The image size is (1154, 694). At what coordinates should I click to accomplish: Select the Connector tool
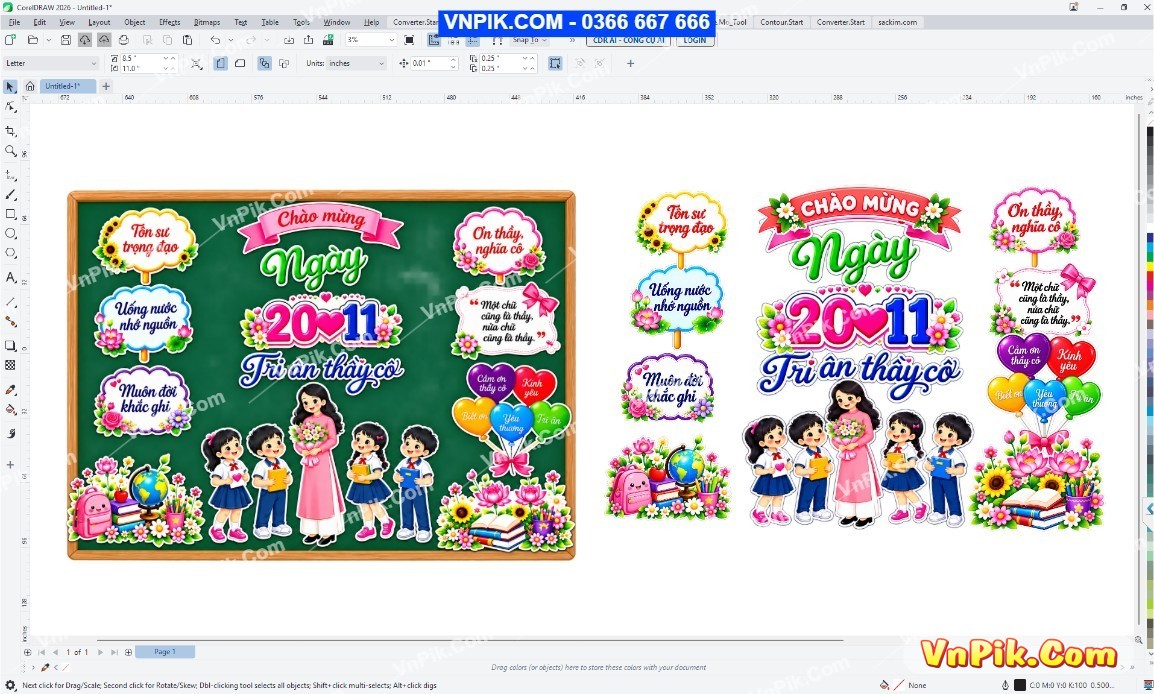[10, 321]
